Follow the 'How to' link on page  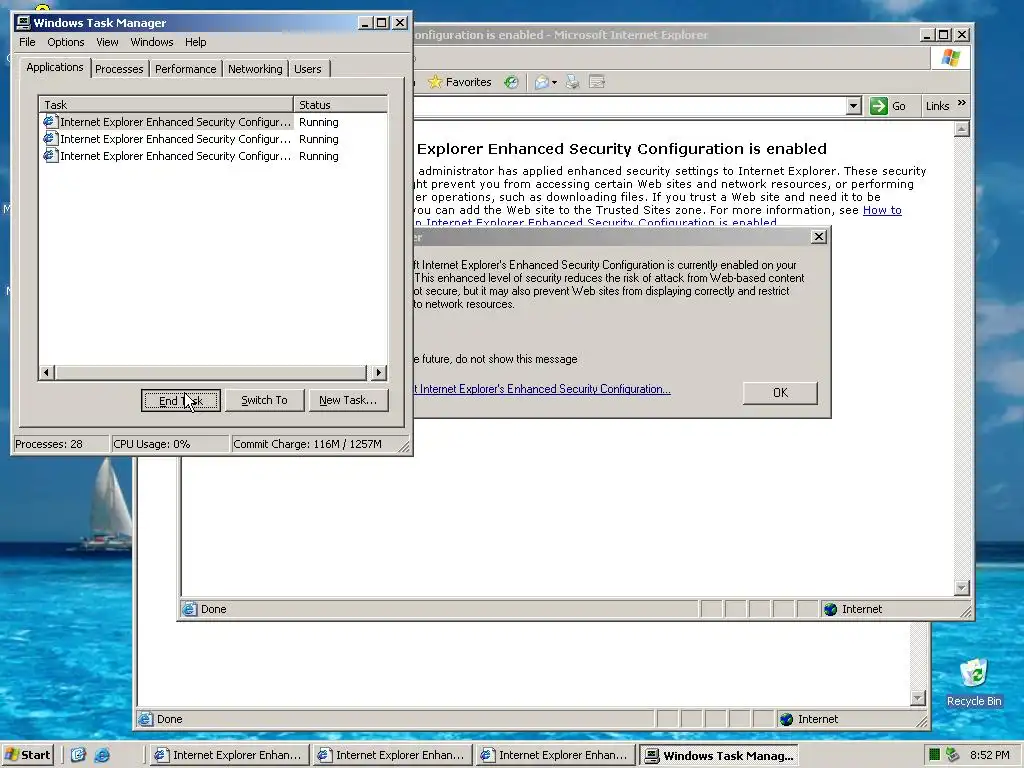coord(882,210)
